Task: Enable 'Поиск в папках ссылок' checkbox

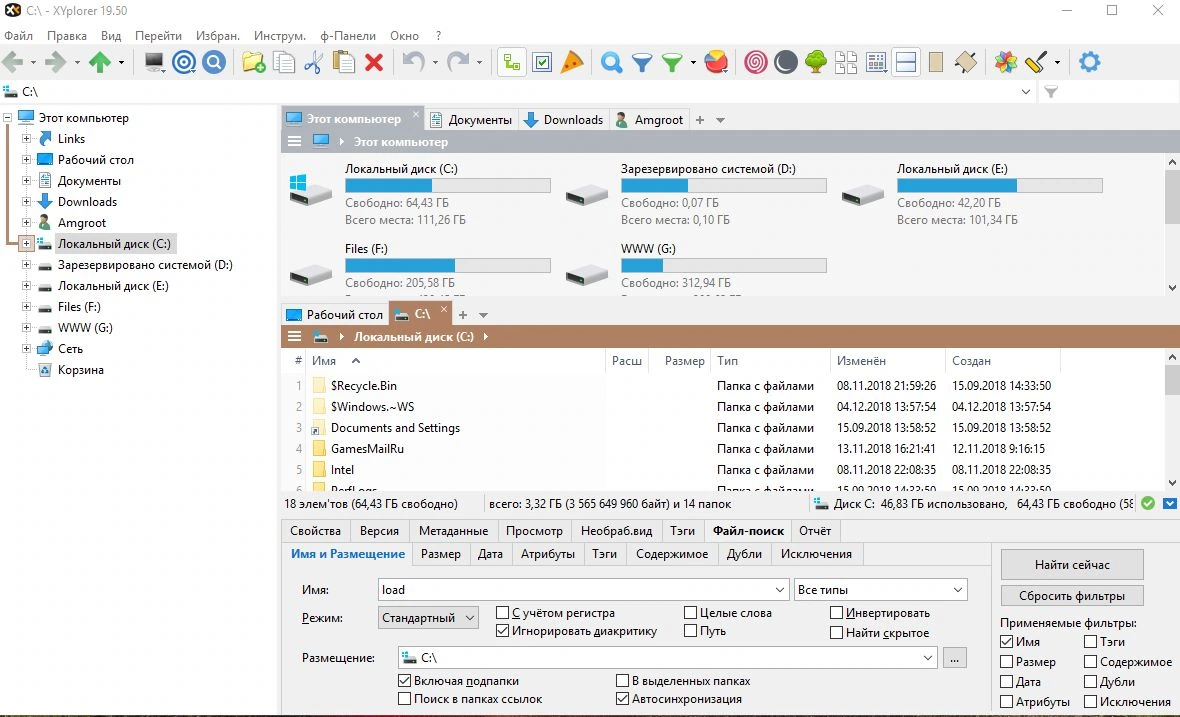Action: pos(405,698)
